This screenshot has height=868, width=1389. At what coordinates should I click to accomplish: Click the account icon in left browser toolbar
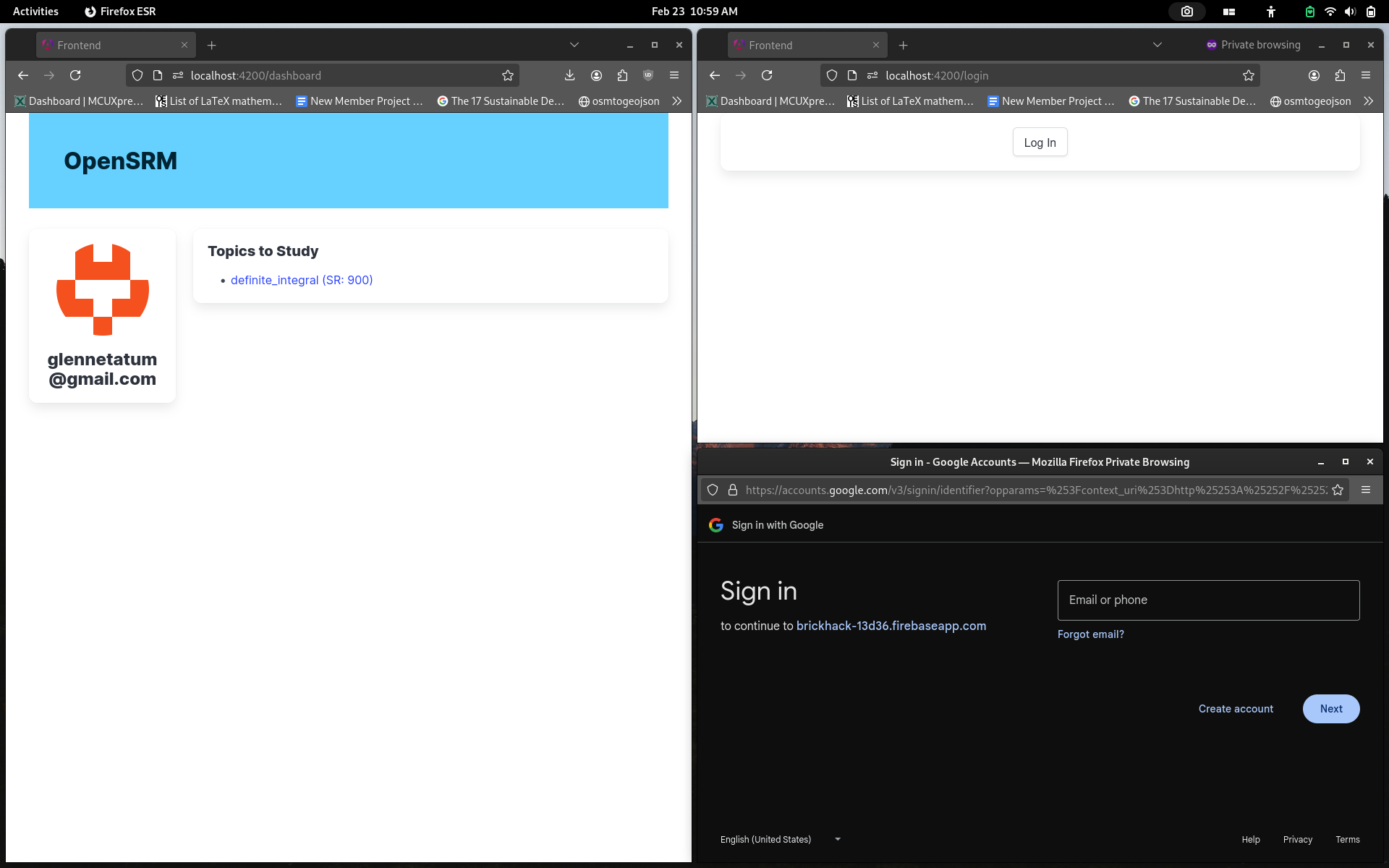click(x=596, y=75)
